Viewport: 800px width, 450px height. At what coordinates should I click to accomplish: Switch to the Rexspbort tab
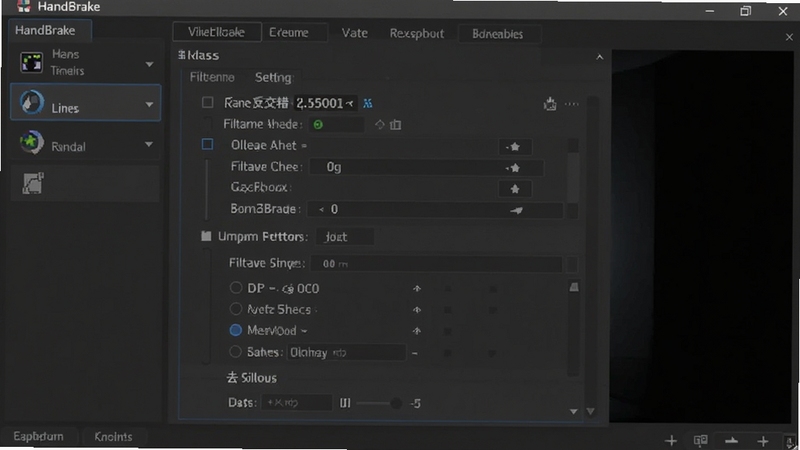[x=416, y=34]
